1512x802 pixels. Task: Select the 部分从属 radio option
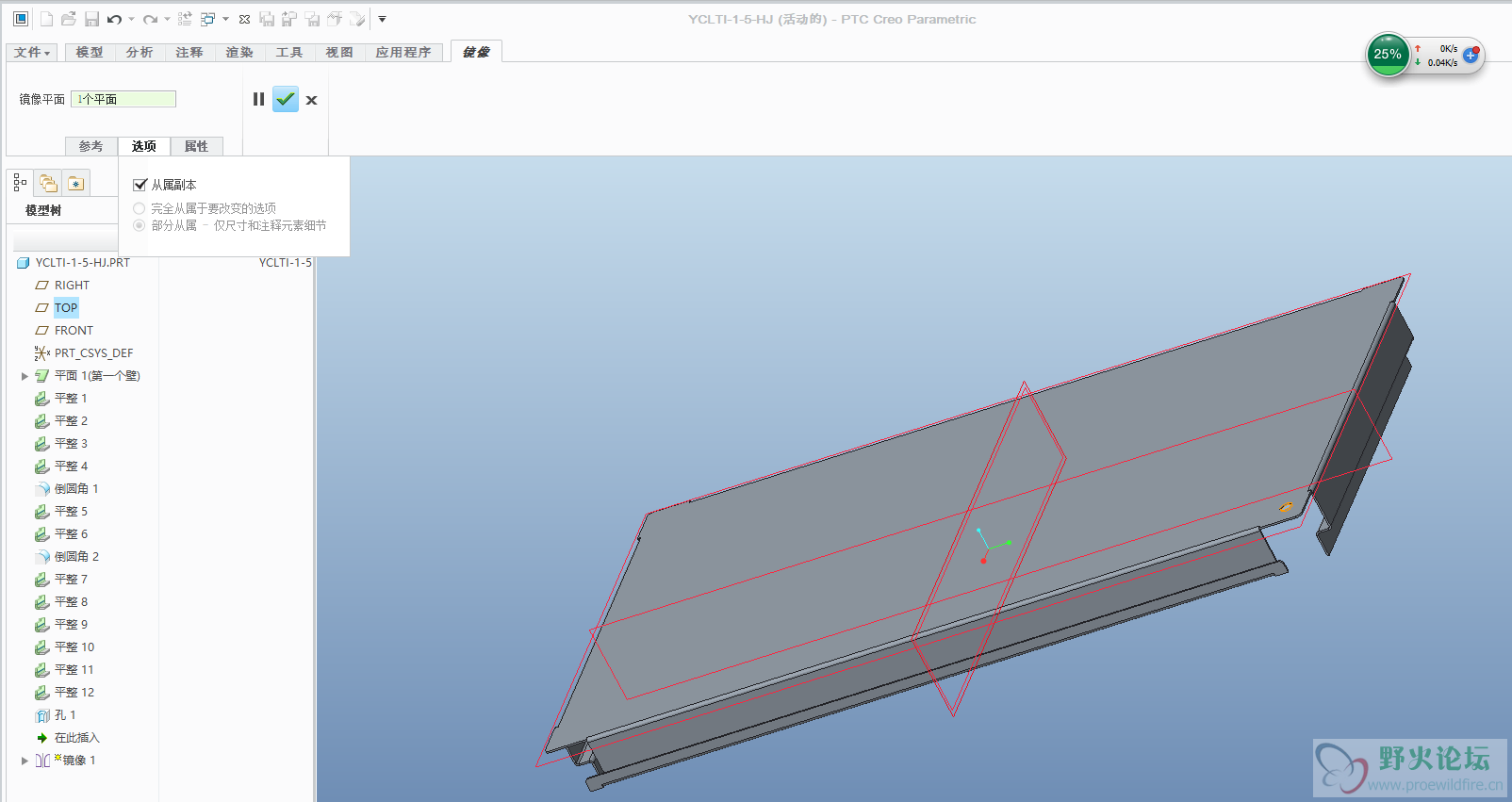(140, 225)
